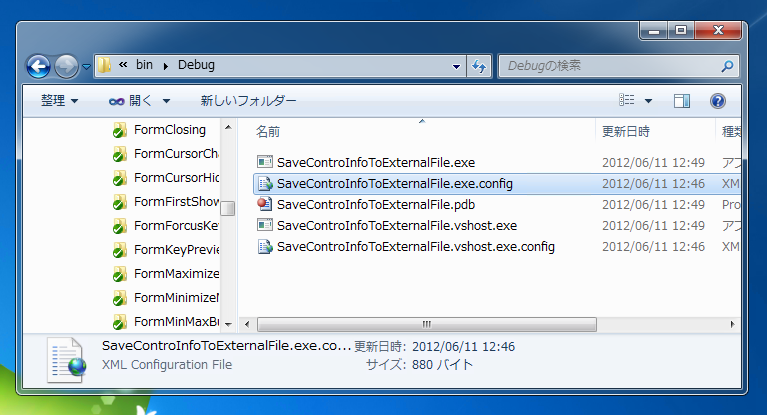Select FormMinimize folder in tree
The width and height of the screenshot is (767, 415).
click(177, 298)
